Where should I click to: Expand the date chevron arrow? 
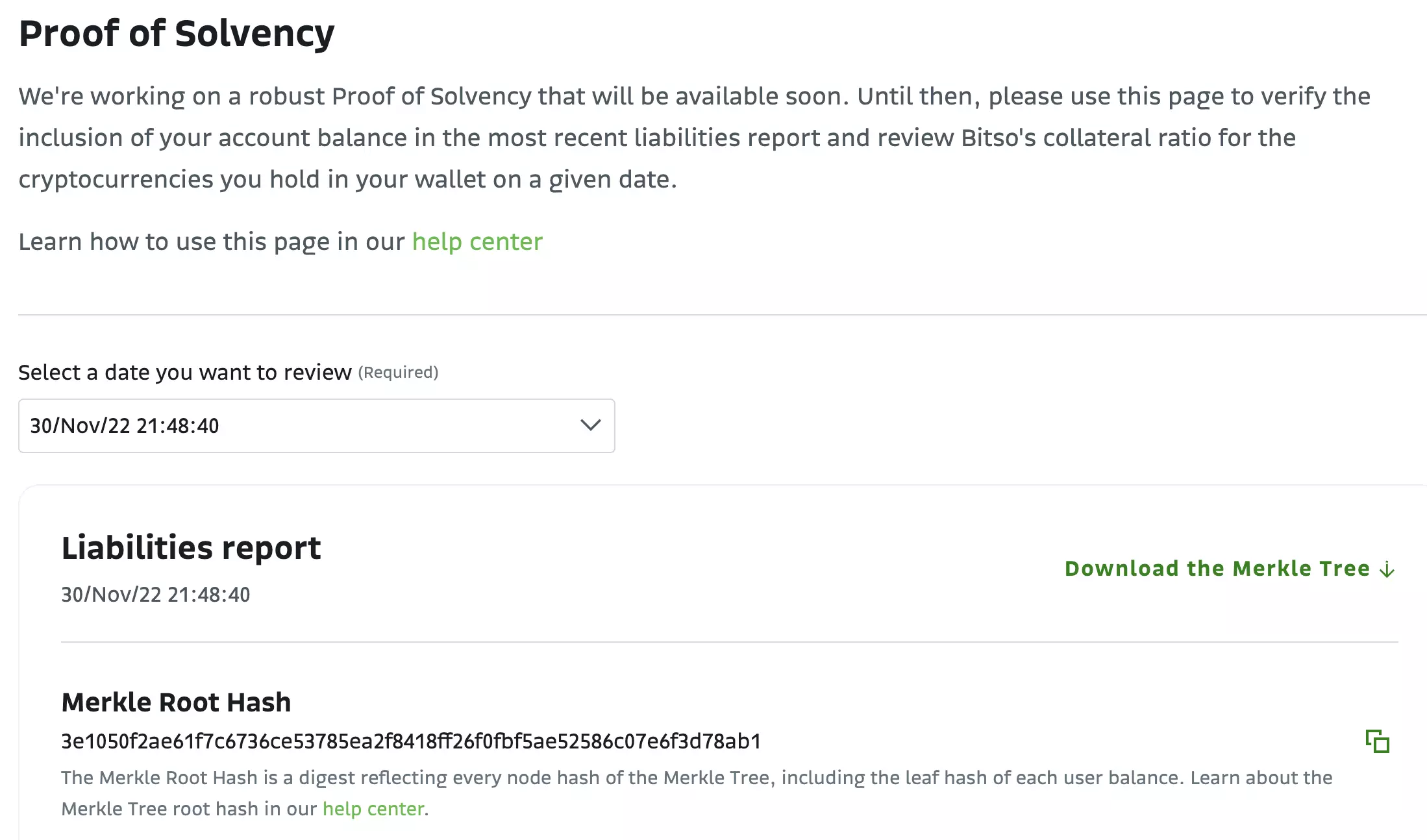[x=590, y=425]
